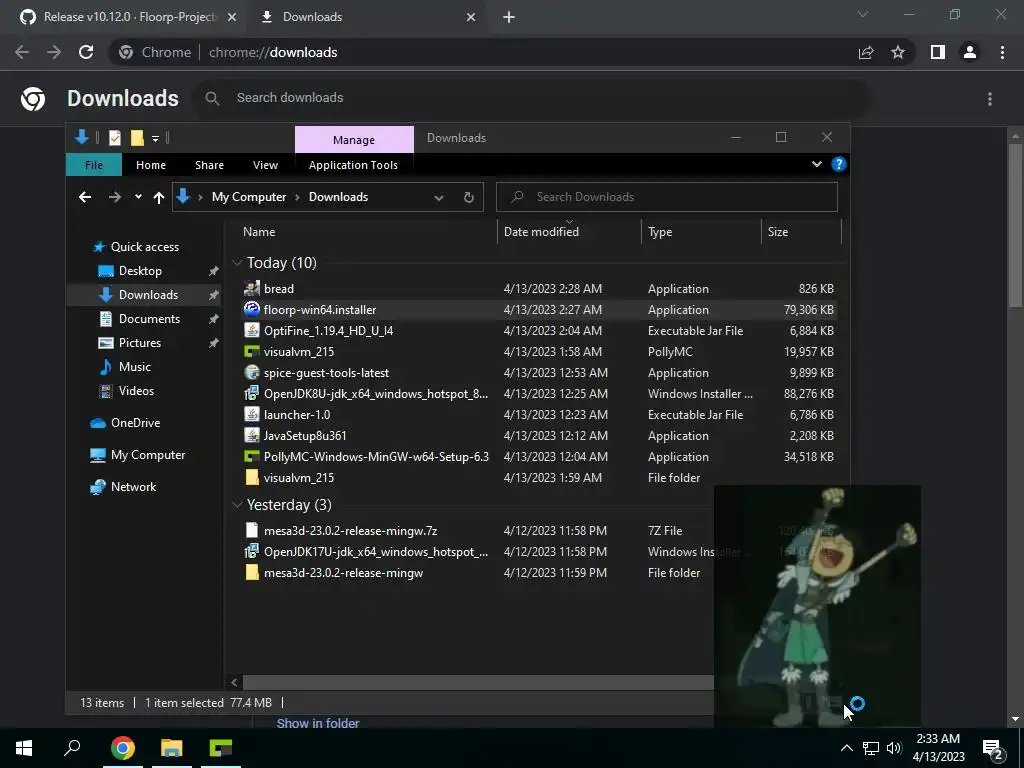The height and width of the screenshot is (768, 1024).
Task: Sort by the Type column header
Action: (x=660, y=232)
